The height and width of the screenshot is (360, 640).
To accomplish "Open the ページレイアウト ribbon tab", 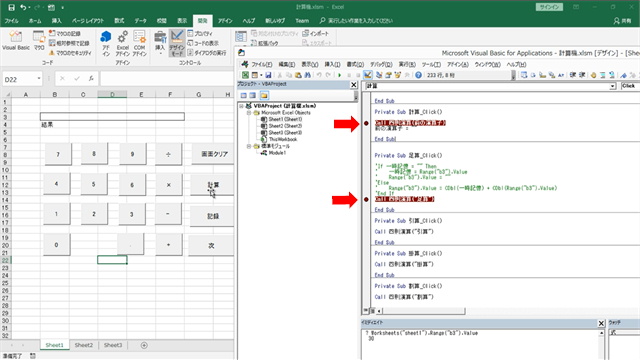I will [88, 20].
